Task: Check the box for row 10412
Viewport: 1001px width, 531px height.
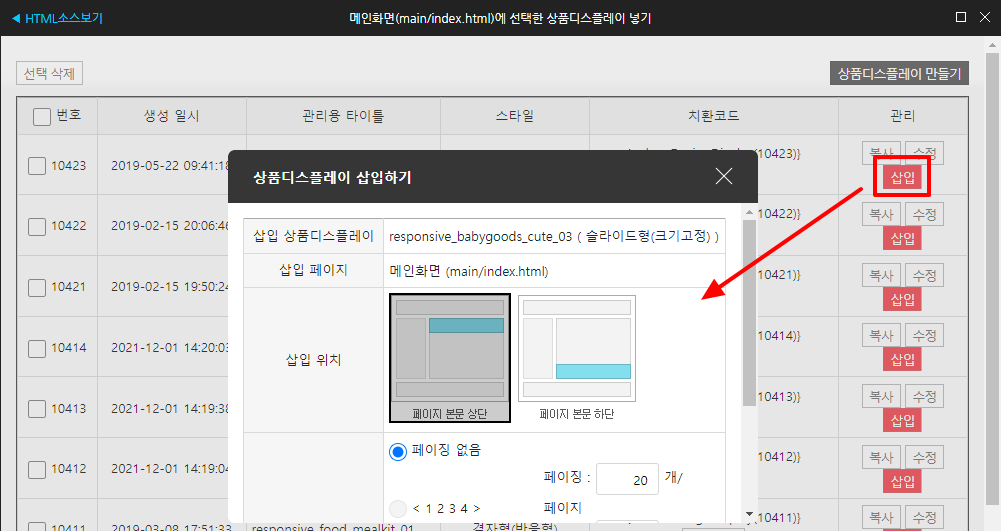Action: (x=37, y=470)
